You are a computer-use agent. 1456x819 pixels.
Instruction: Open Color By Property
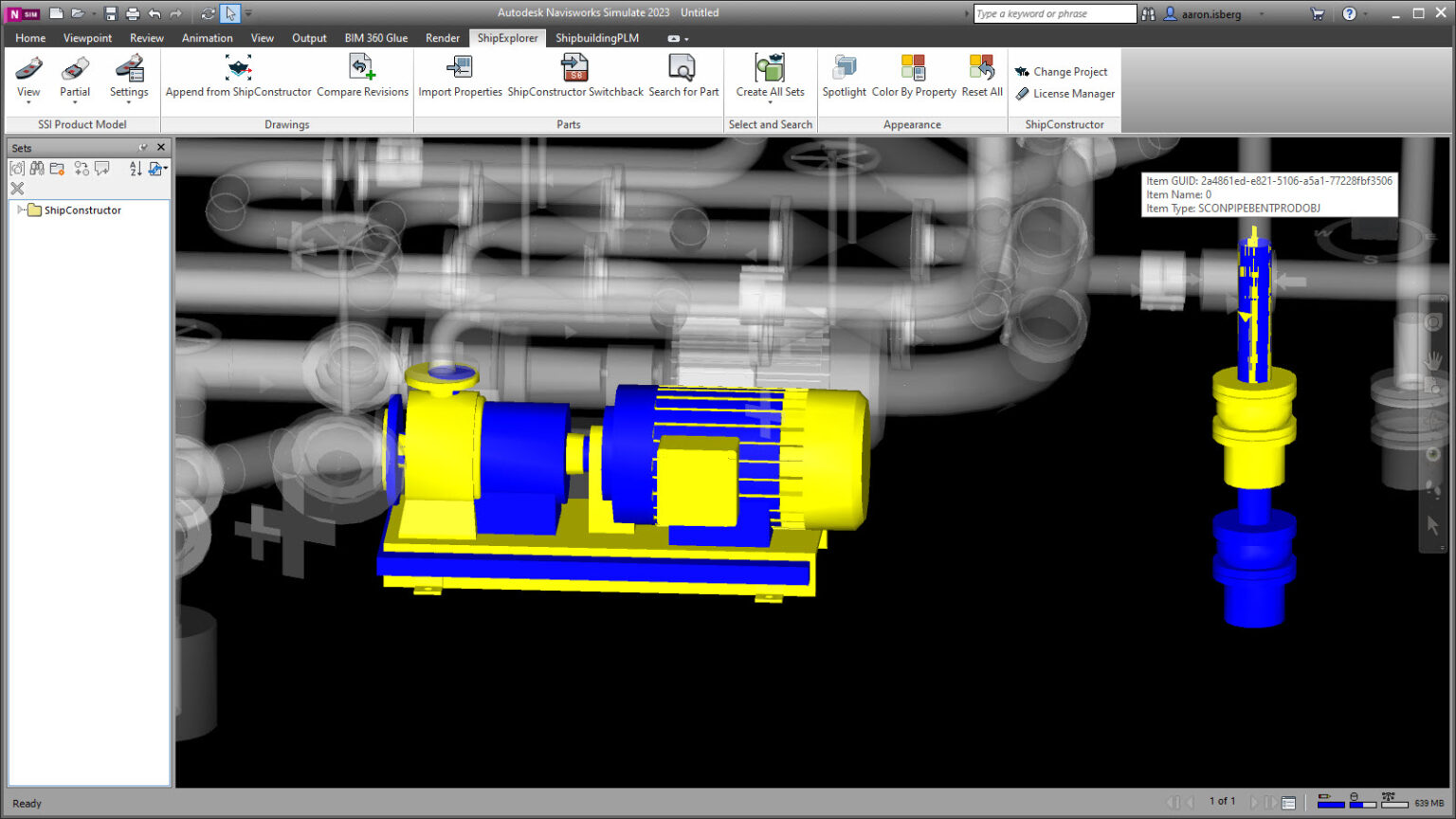[914, 76]
